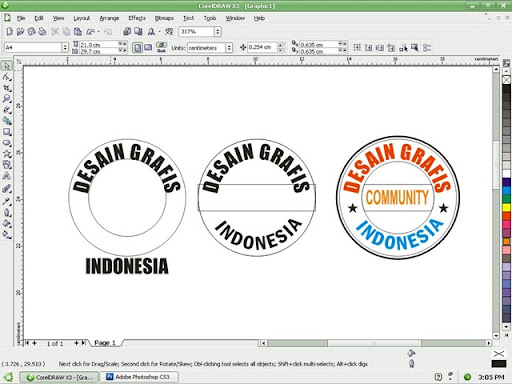The image size is (512, 384).
Task: Select the Eyedropper tool
Action: [x=7, y=201]
